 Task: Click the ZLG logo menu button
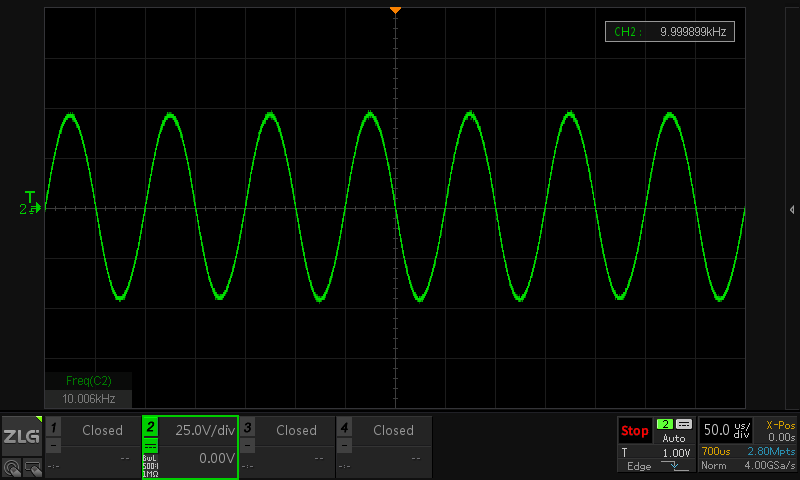[x=21, y=436]
